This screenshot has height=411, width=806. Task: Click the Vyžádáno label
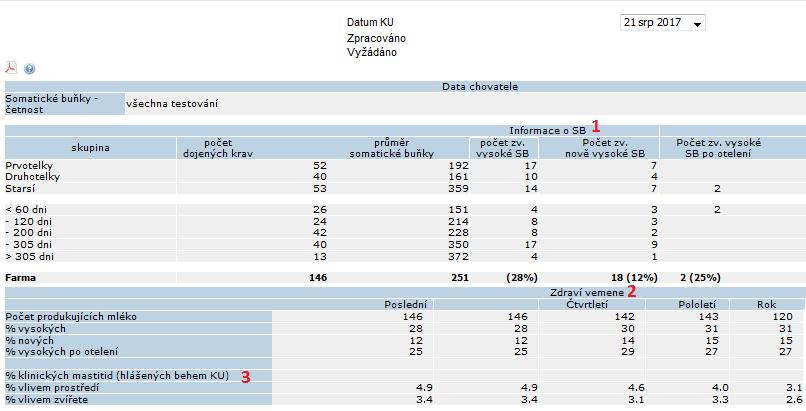[x=372, y=52]
